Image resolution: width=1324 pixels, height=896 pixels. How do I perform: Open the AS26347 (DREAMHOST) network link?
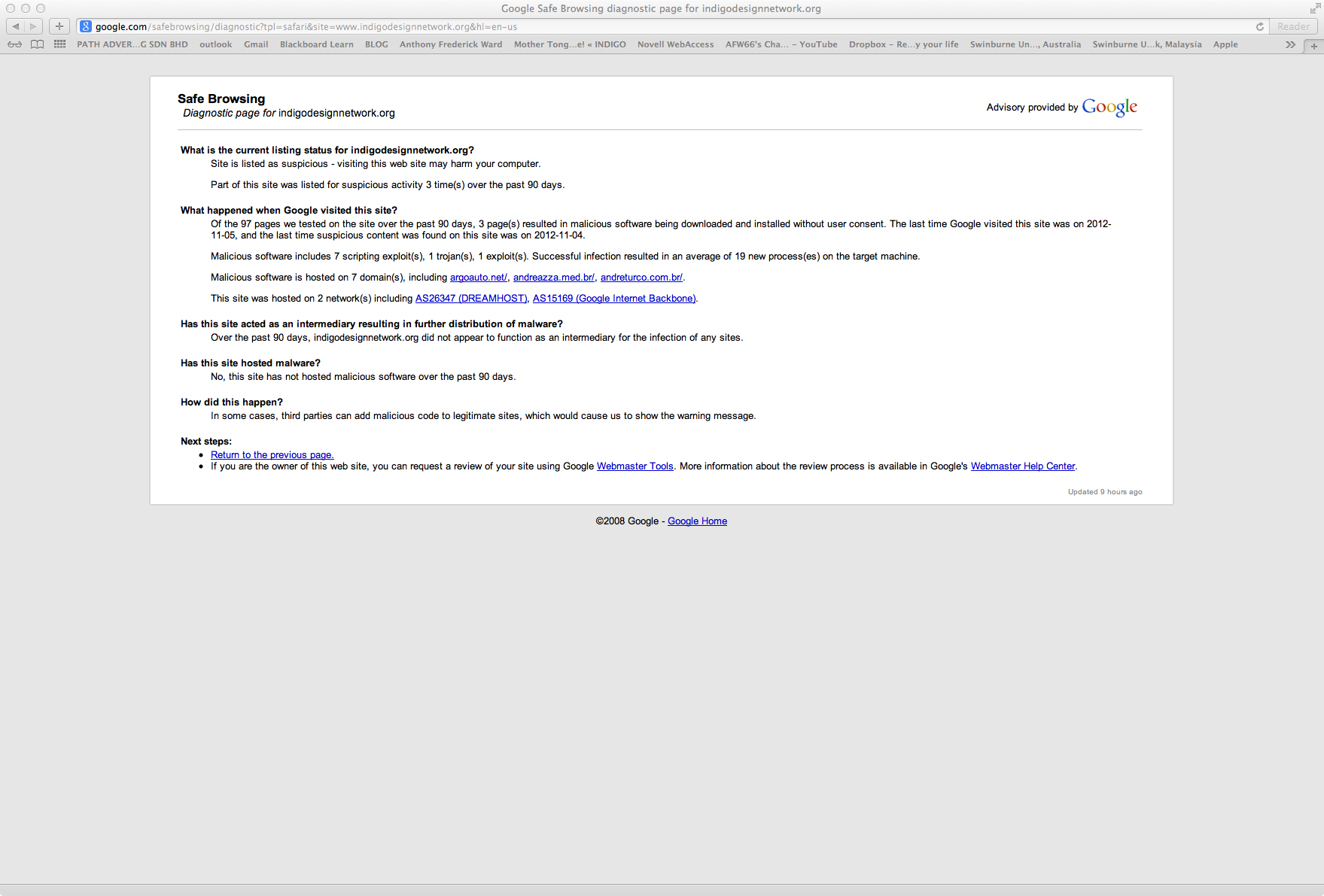470,299
